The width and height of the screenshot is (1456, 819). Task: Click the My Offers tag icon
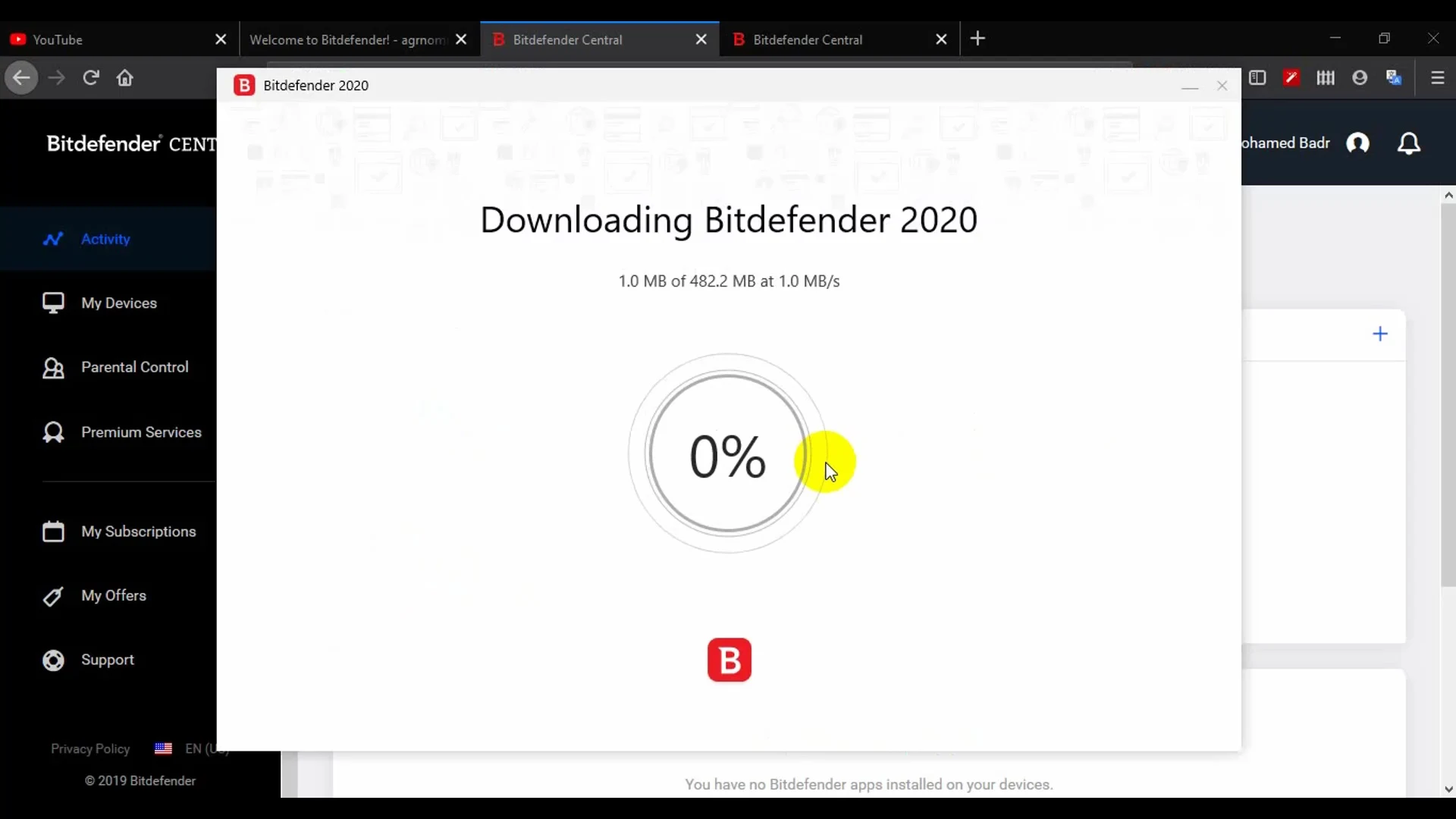coord(53,597)
